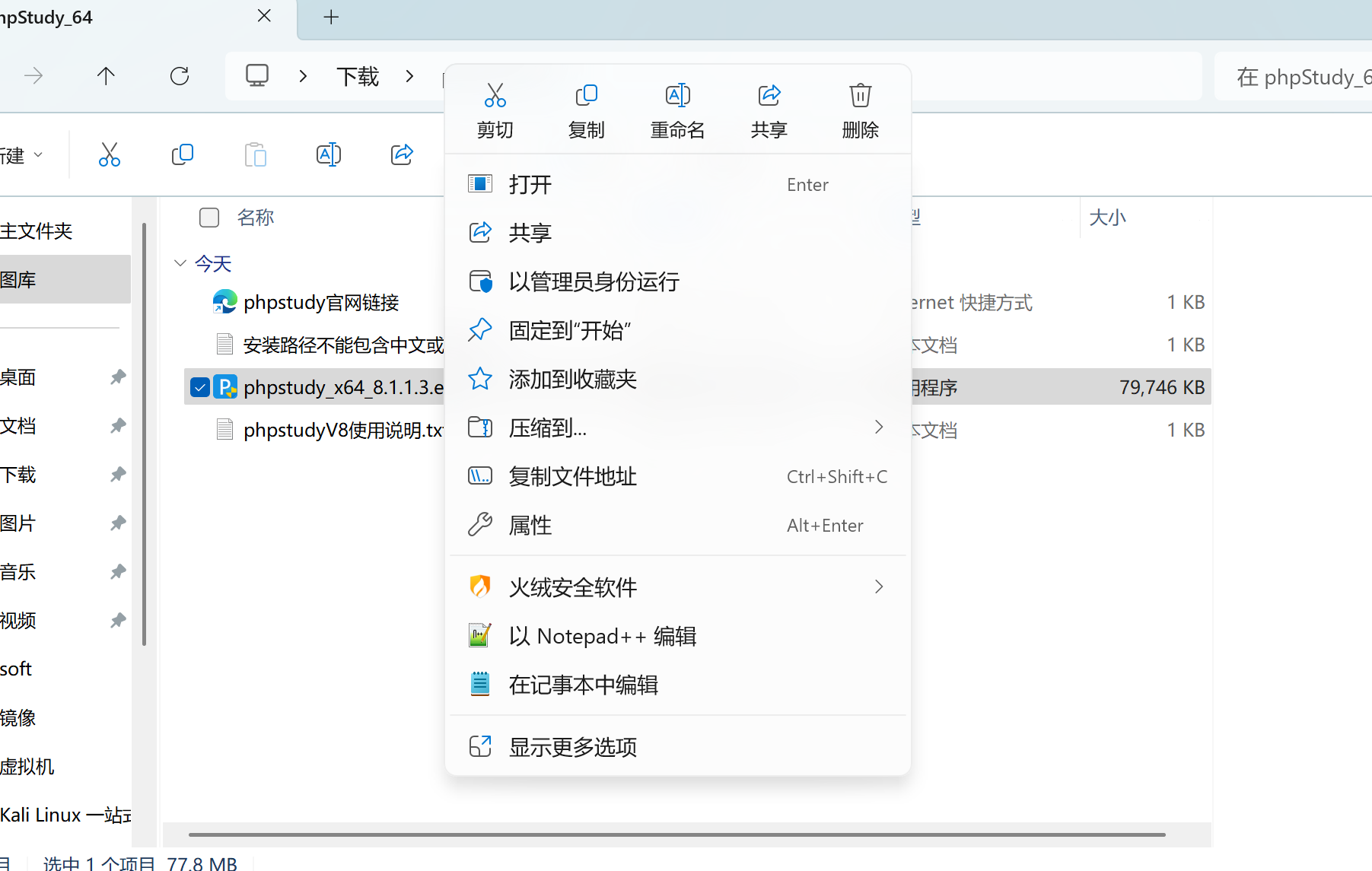Click toolbar Copy icon
Viewport: 1372px width, 871px height.
183,155
